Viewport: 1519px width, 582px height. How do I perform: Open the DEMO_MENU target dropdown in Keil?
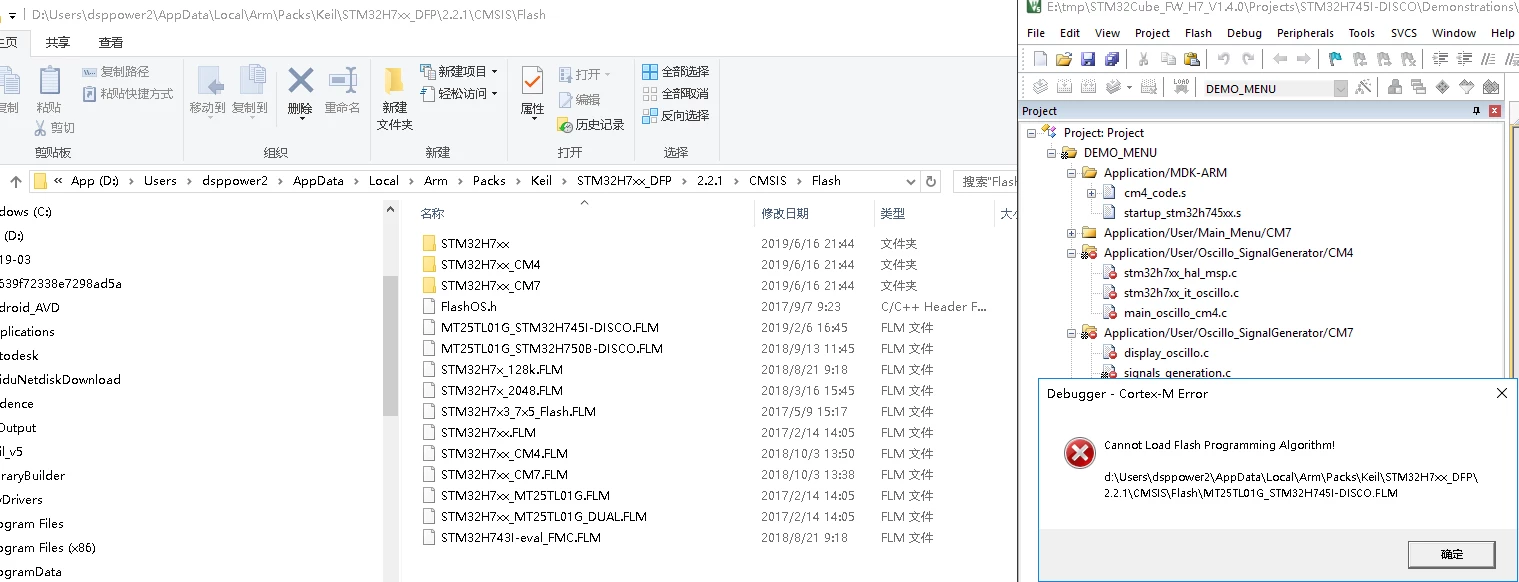(1340, 88)
